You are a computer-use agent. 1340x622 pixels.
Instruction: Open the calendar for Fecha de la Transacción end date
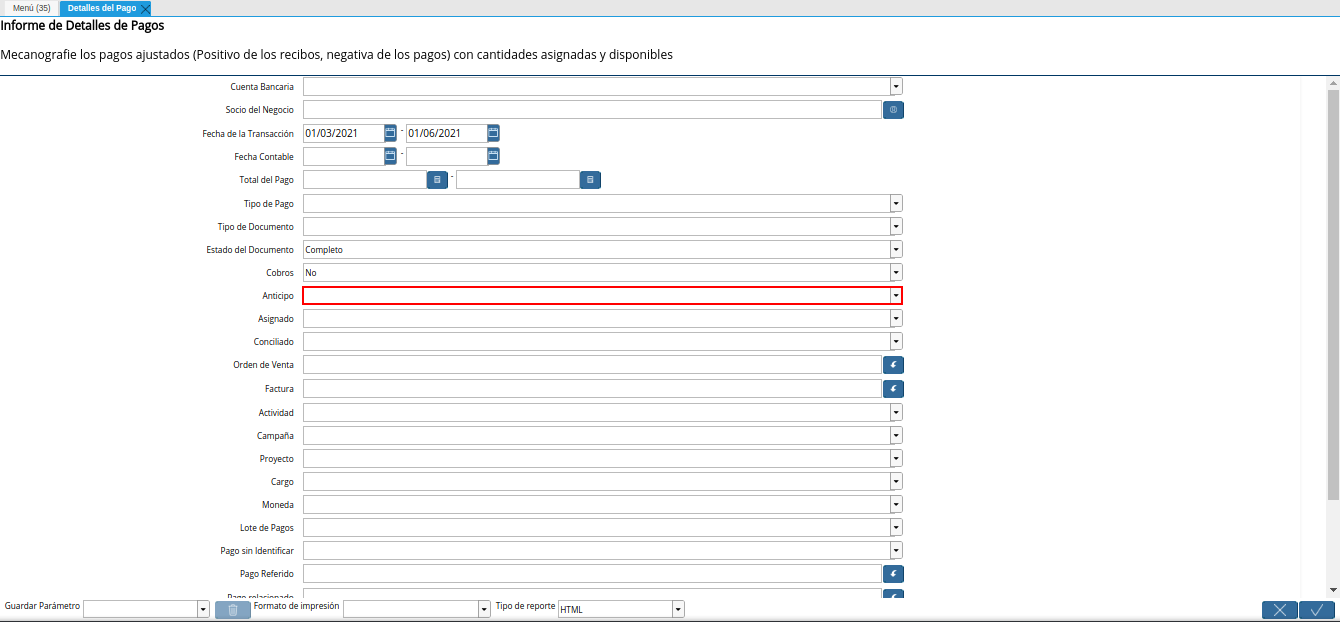coord(493,132)
